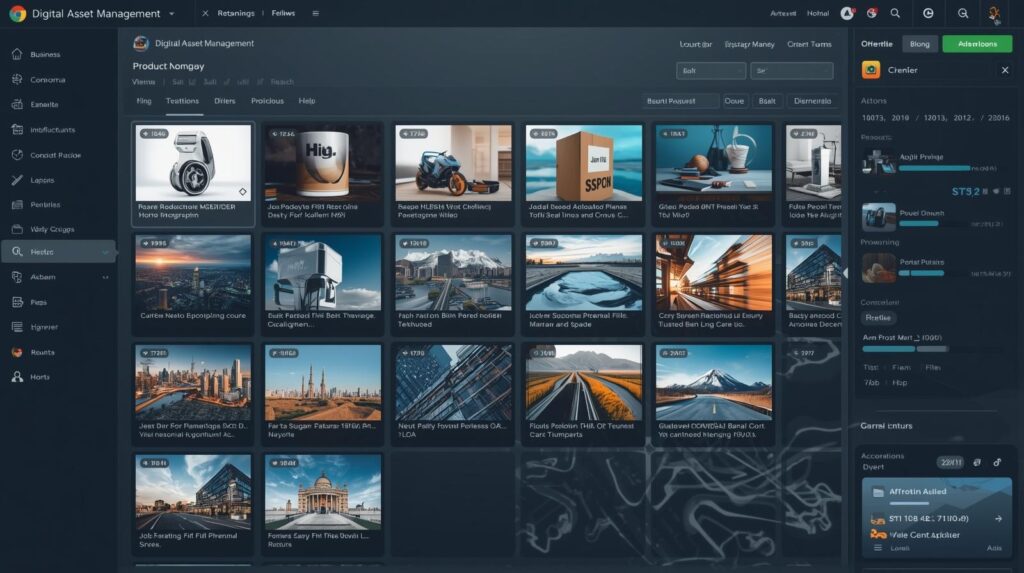
Task: Click clock history icon in top bar
Action: tap(928, 13)
